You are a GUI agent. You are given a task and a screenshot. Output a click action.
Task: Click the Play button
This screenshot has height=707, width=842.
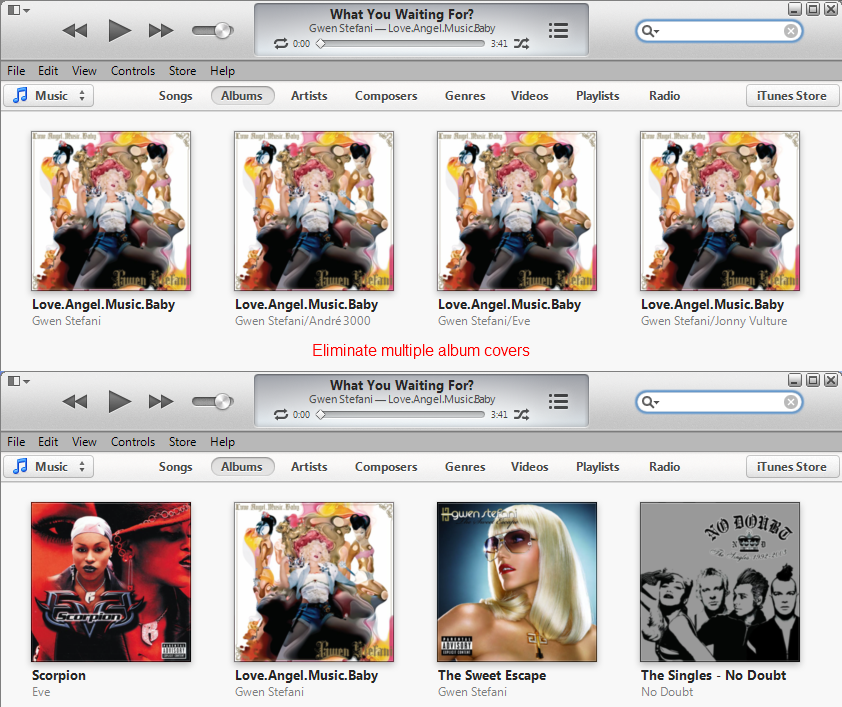point(119,30)
